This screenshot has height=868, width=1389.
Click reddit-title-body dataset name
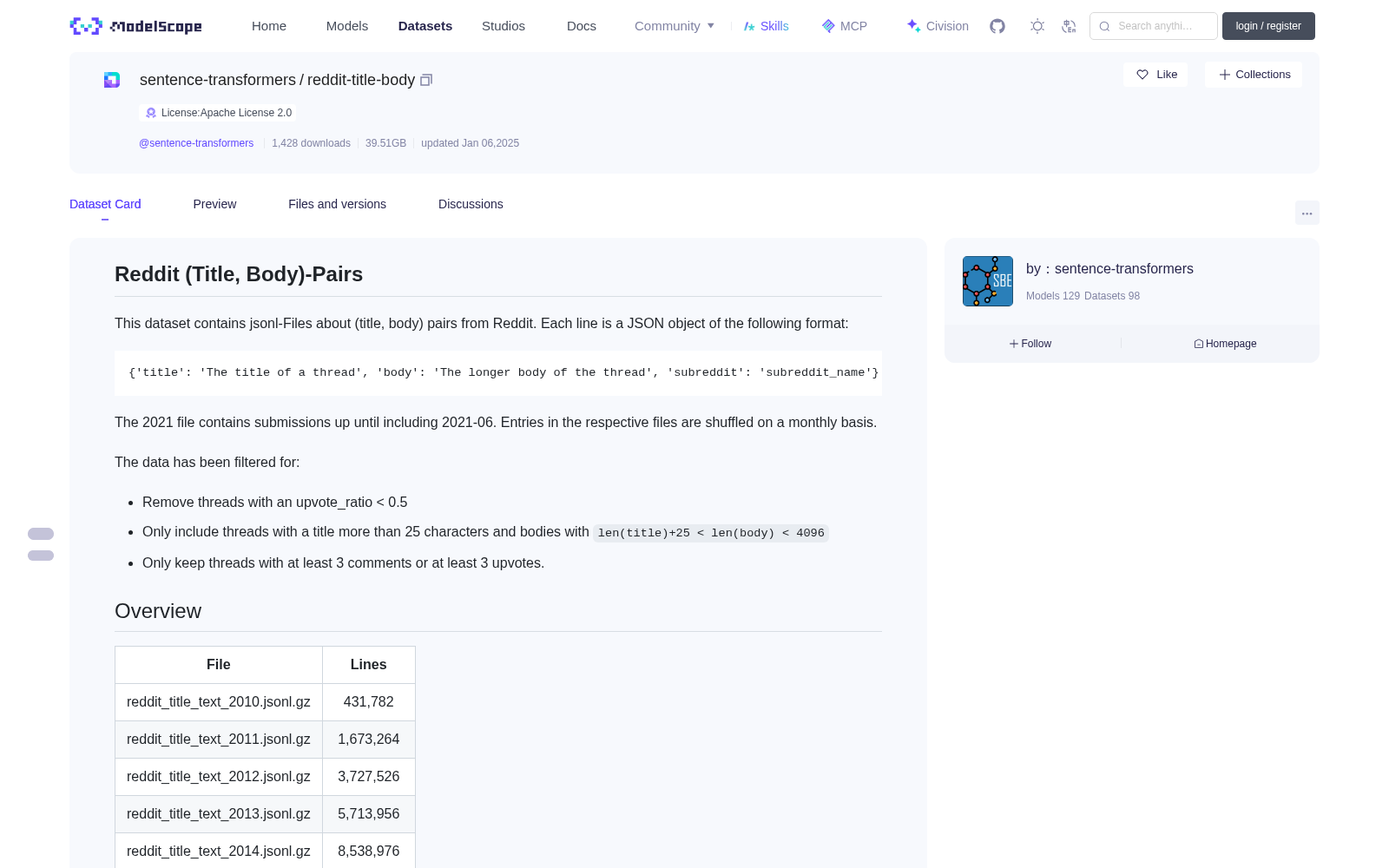click(361, 80)
